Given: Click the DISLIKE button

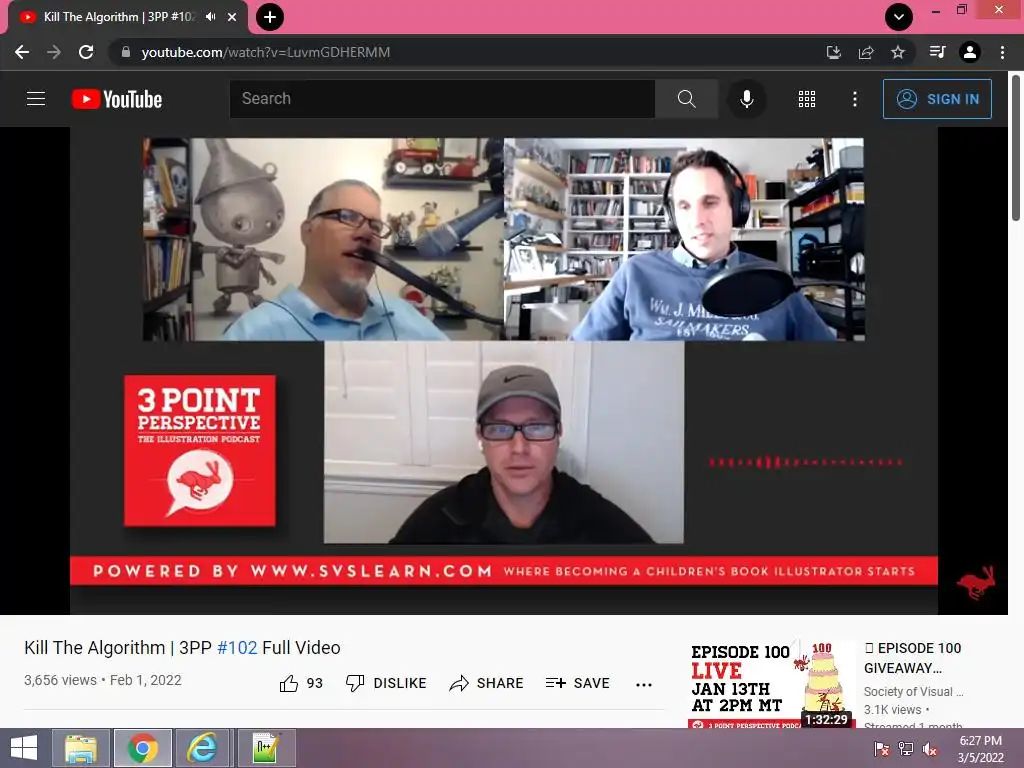Looking at the screenshot, I should coord(386,683).
